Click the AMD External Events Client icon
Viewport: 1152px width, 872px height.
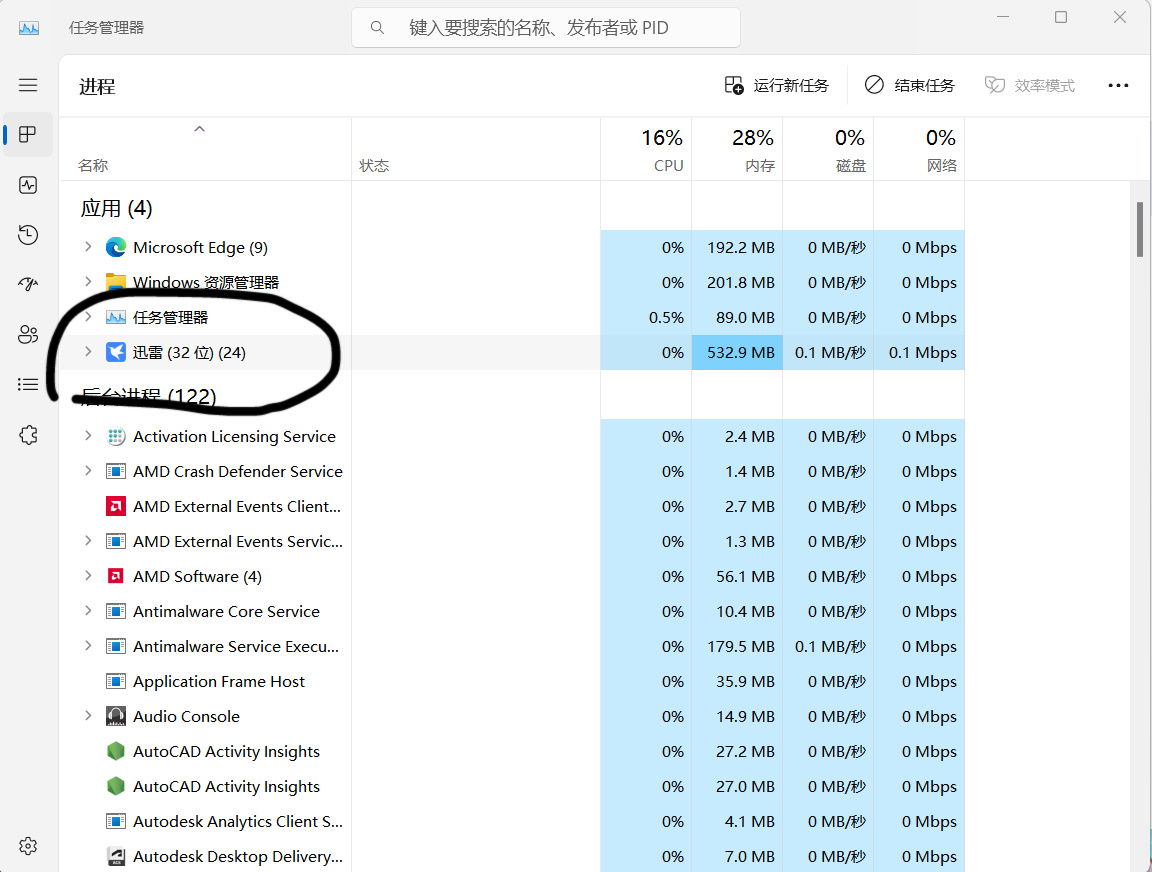115,506
